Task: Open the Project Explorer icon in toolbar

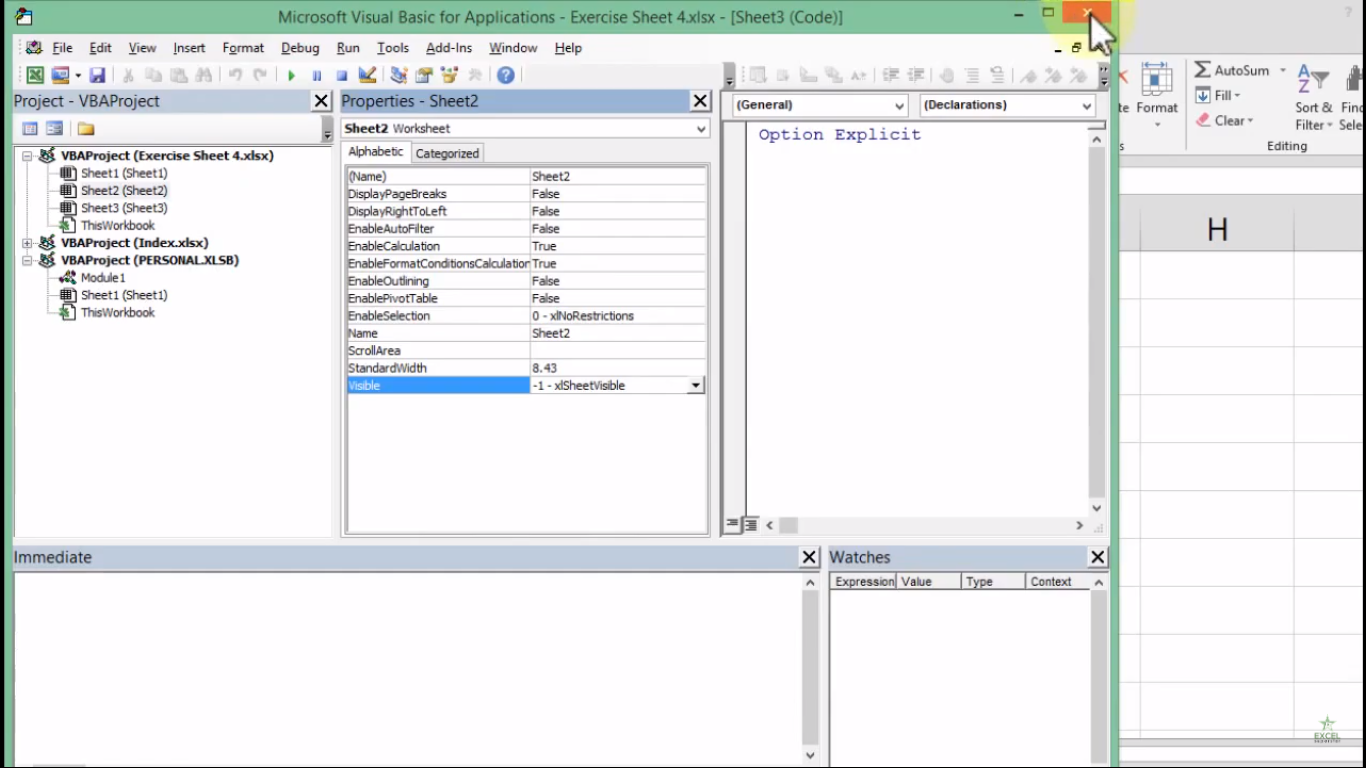Action: (x=399, y=75)
